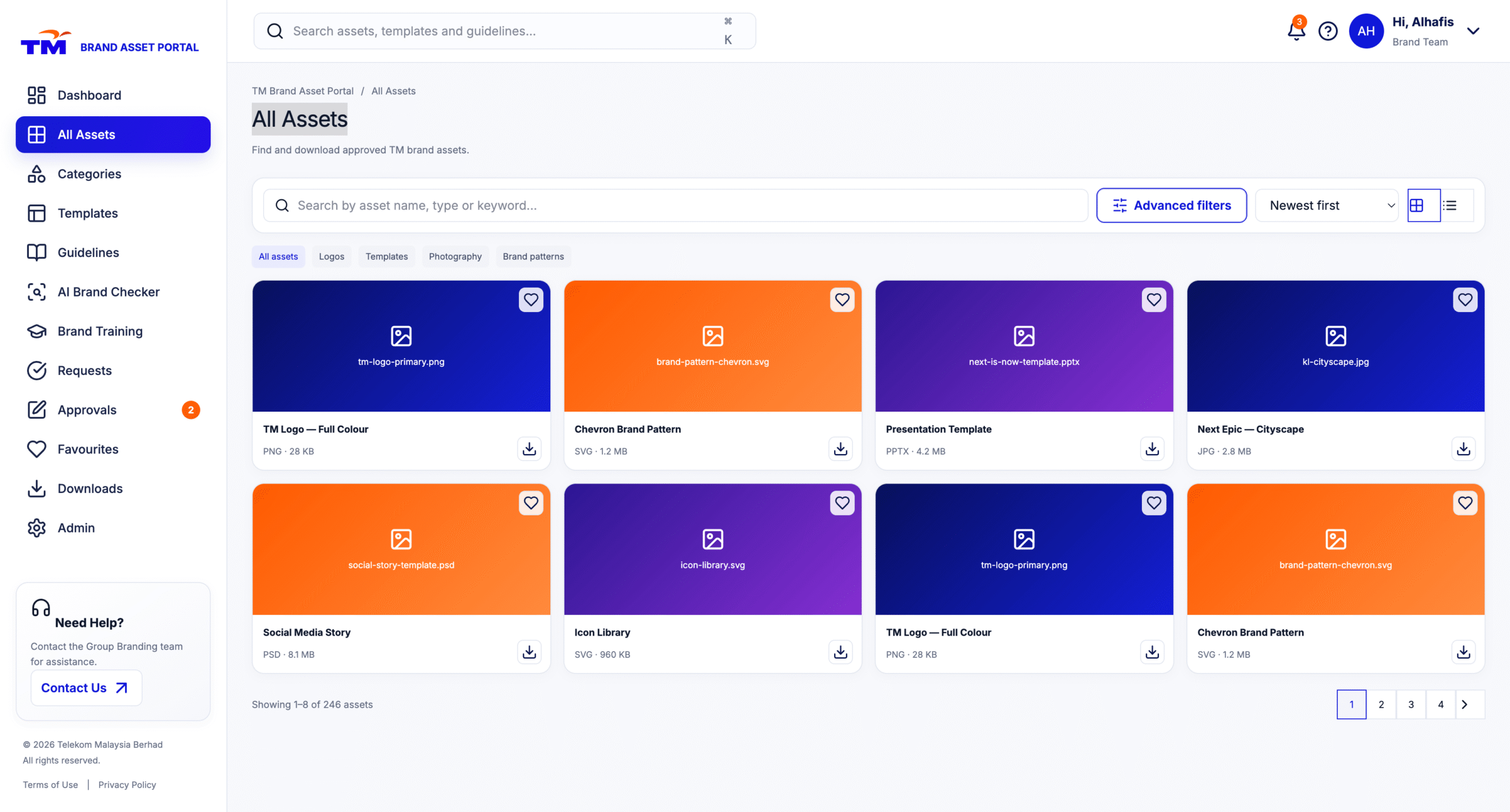Open the Privacy Policy link
1510x812 pixels.
coord(127,785)
